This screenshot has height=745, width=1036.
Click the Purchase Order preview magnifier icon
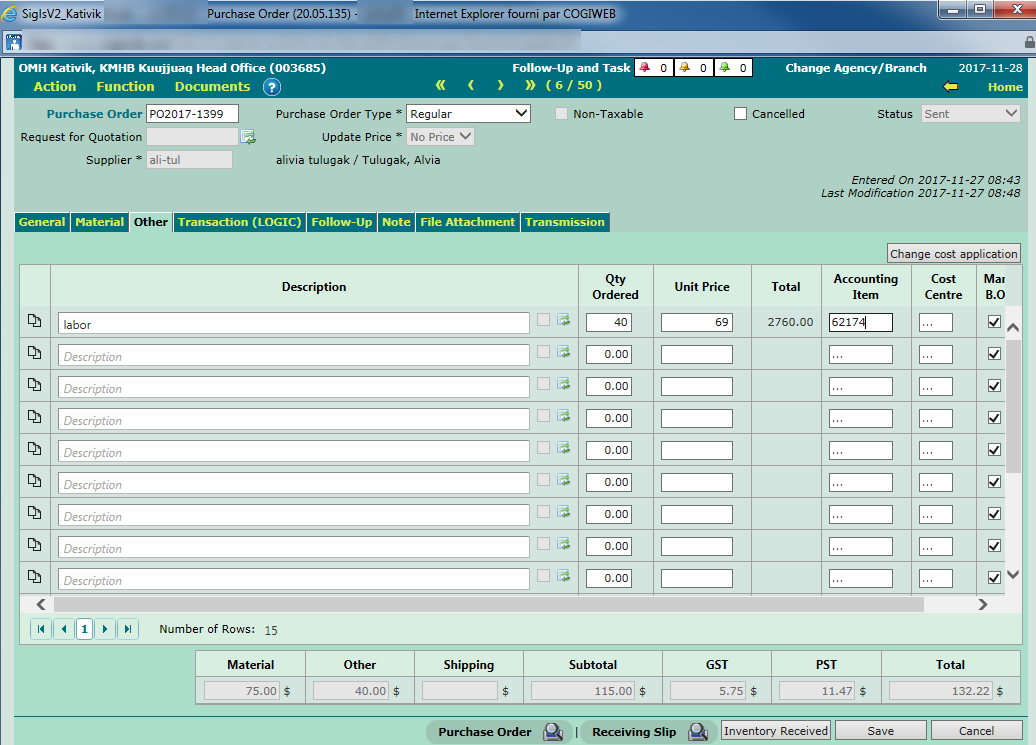pos(552,732)
